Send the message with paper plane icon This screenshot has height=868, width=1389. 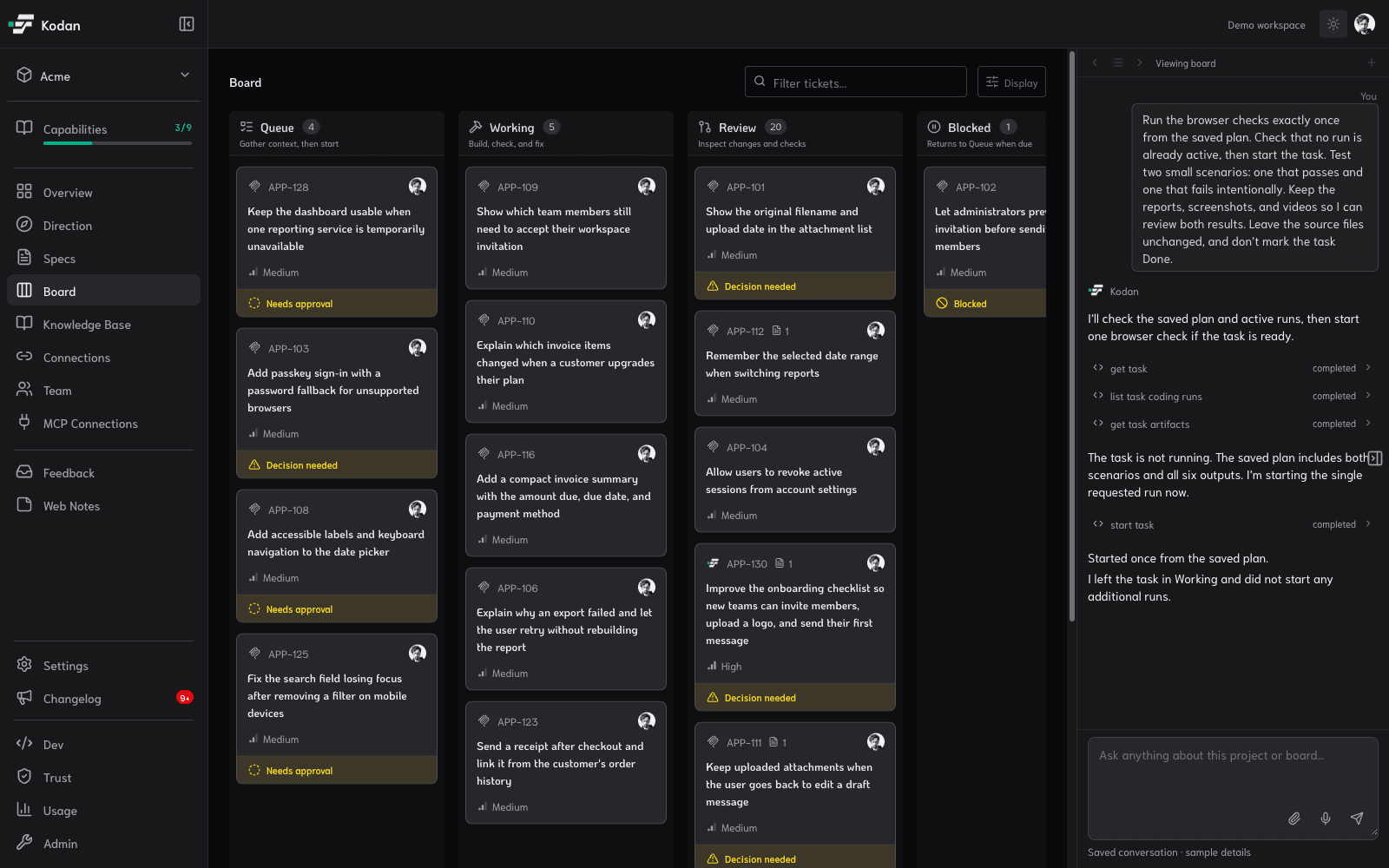pyautogui.click(x=1357, y=819)
